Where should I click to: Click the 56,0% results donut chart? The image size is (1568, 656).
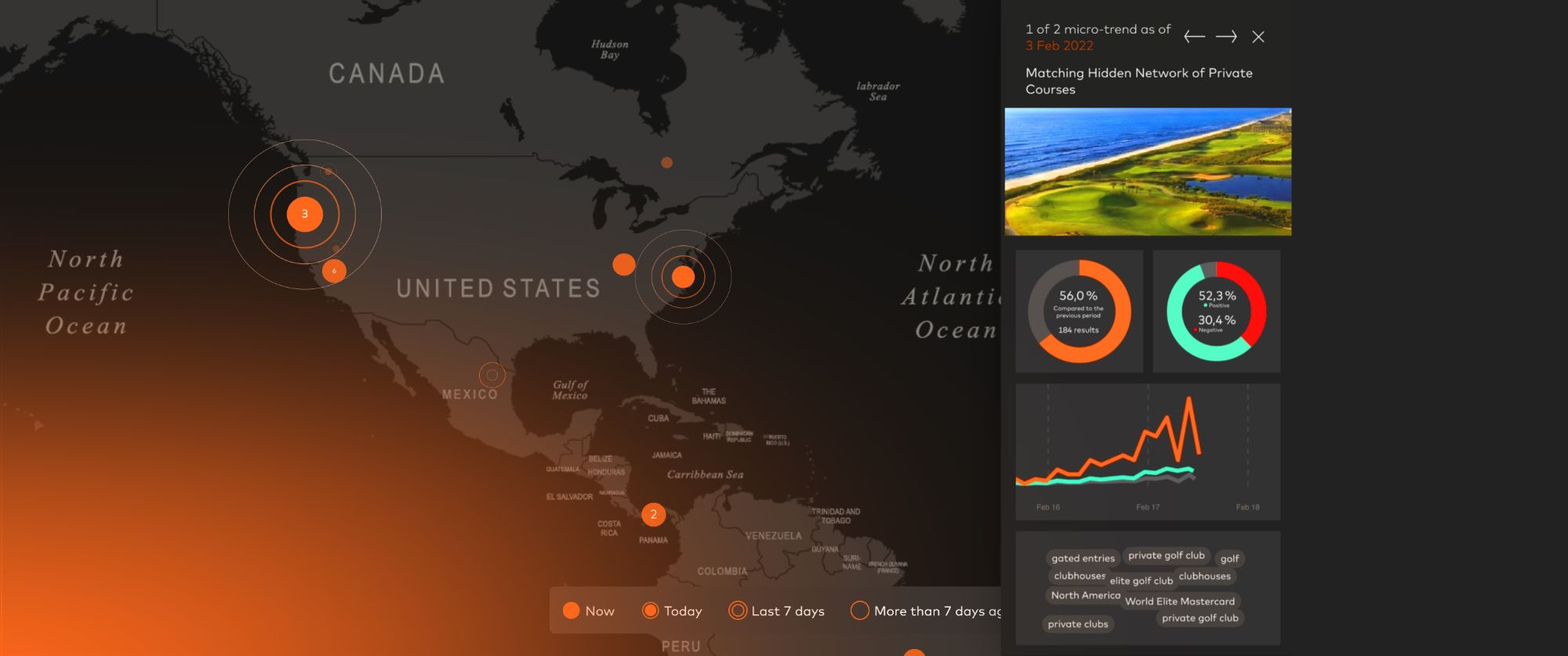pyautogui.click(x=1079, y=311)
